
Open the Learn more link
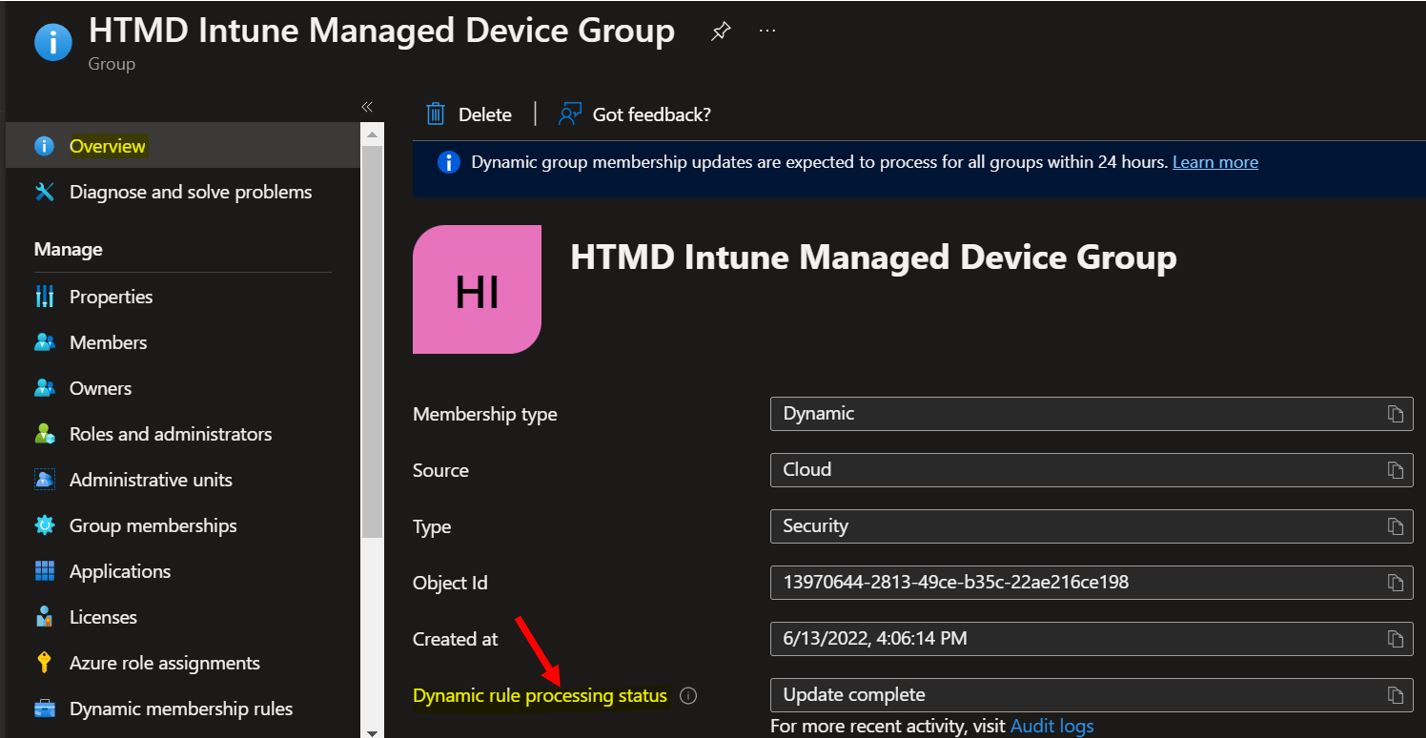point(1214,161)
